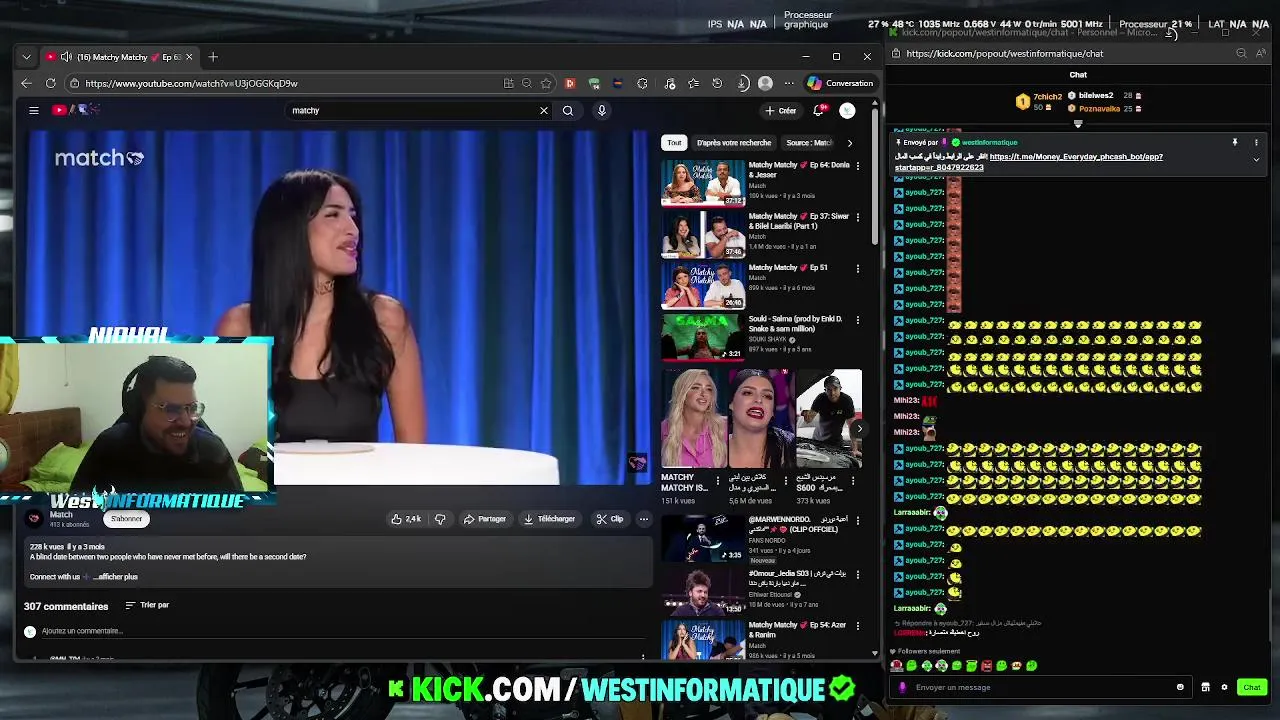Image resolution: width=1280 pixels, height=720 pixels.
Task: Go back in the YouTube browser window
Action: [x=27, y=83]
